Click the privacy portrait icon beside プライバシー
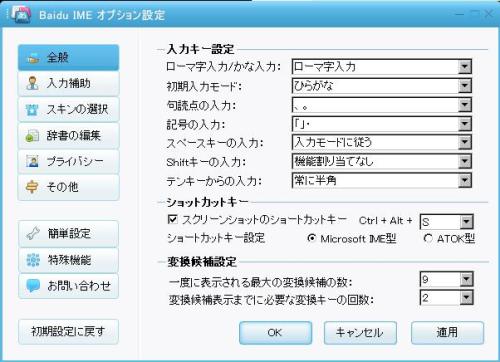500x362 pixels. (x=32, y=161)
